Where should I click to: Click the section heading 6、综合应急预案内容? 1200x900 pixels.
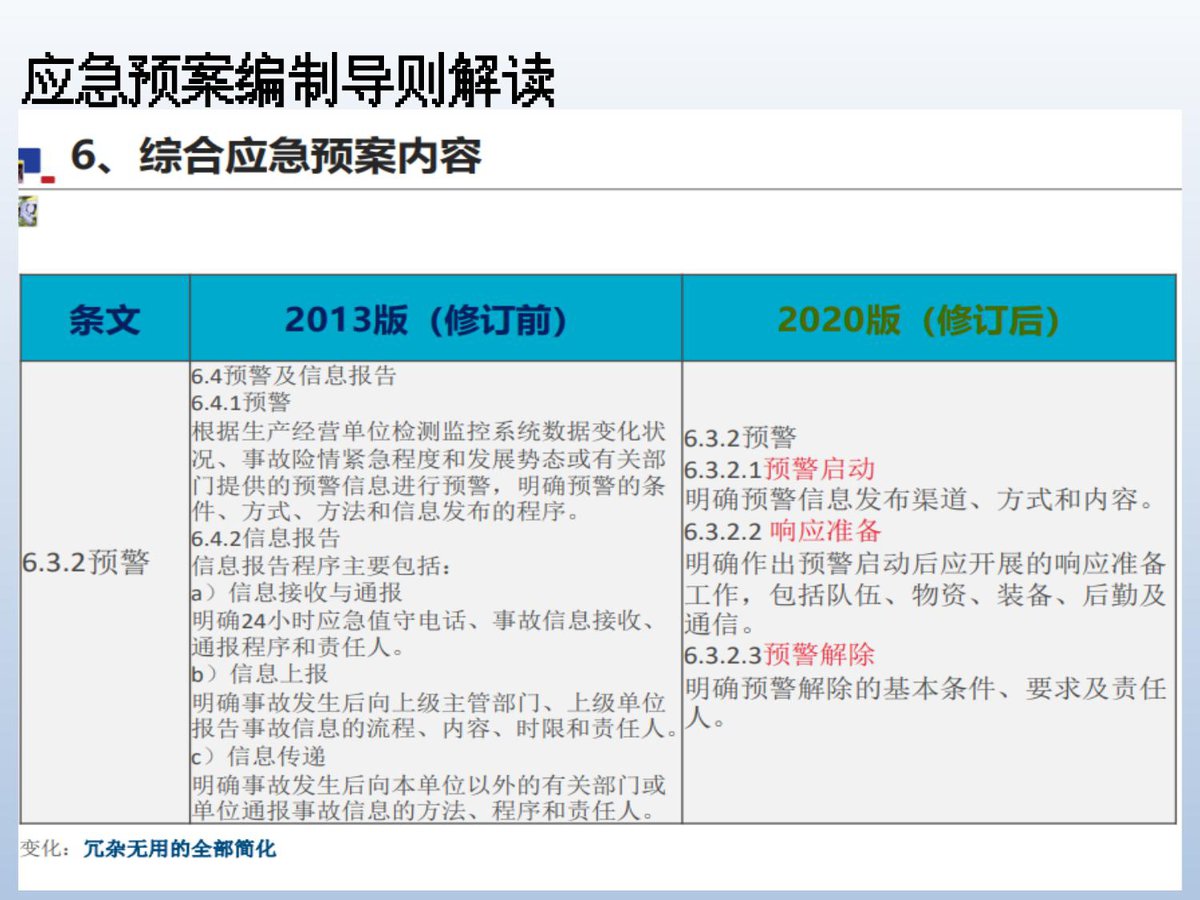(276, 157)
